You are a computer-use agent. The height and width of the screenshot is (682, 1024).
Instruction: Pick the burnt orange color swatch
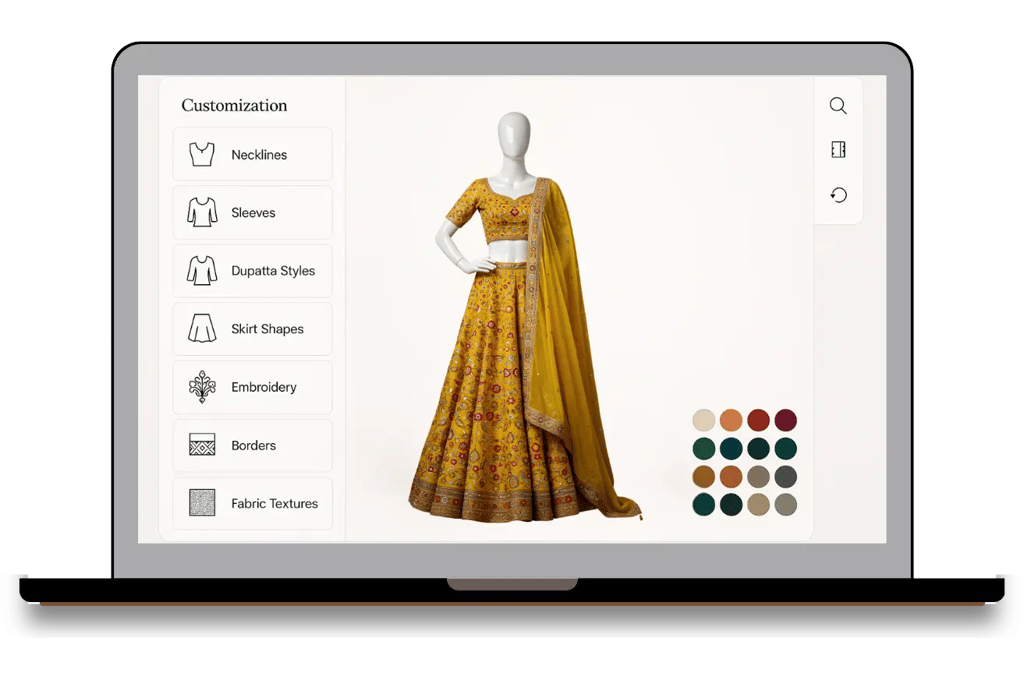[x=731, y=420]
